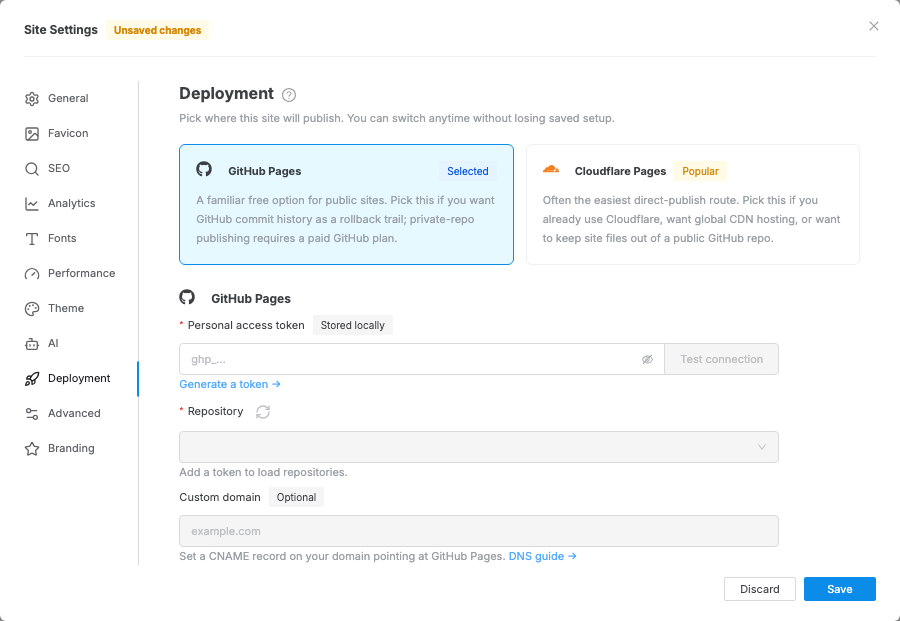
Task: Click the Unsaved changes badge
Action: coord(157,30)
